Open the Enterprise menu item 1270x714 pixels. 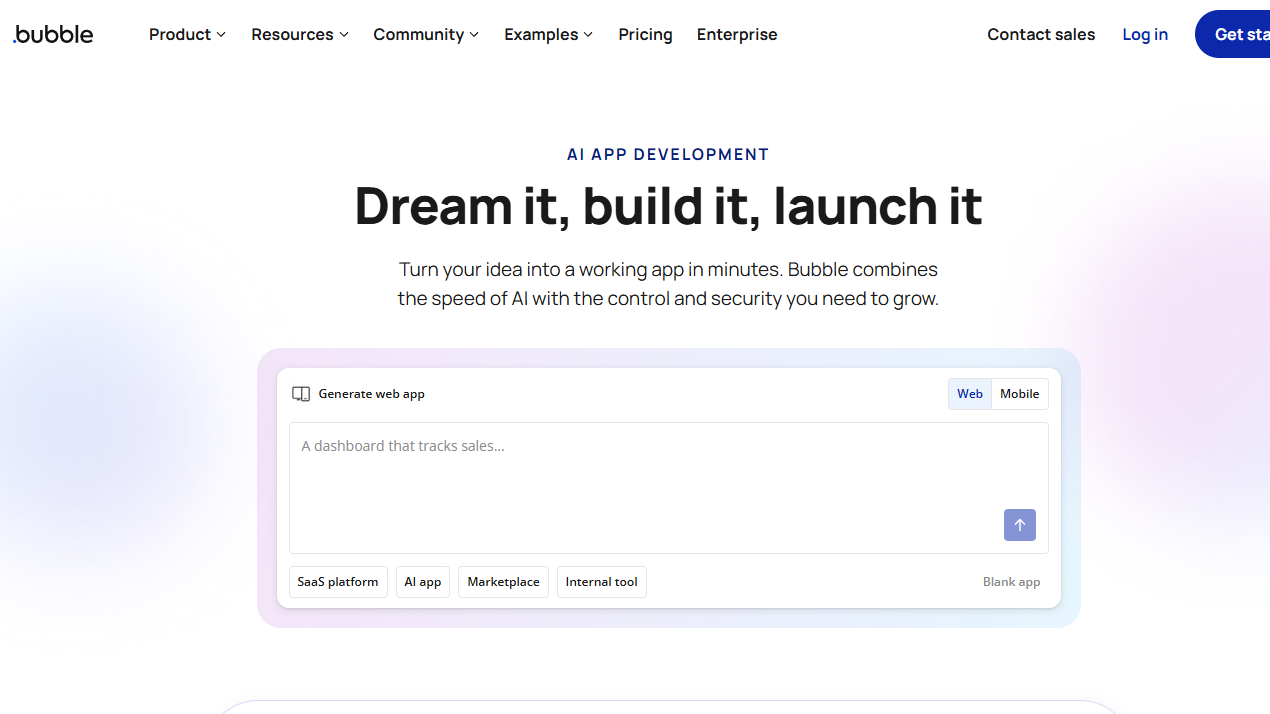pyautogui.click(x=737, y=34)
